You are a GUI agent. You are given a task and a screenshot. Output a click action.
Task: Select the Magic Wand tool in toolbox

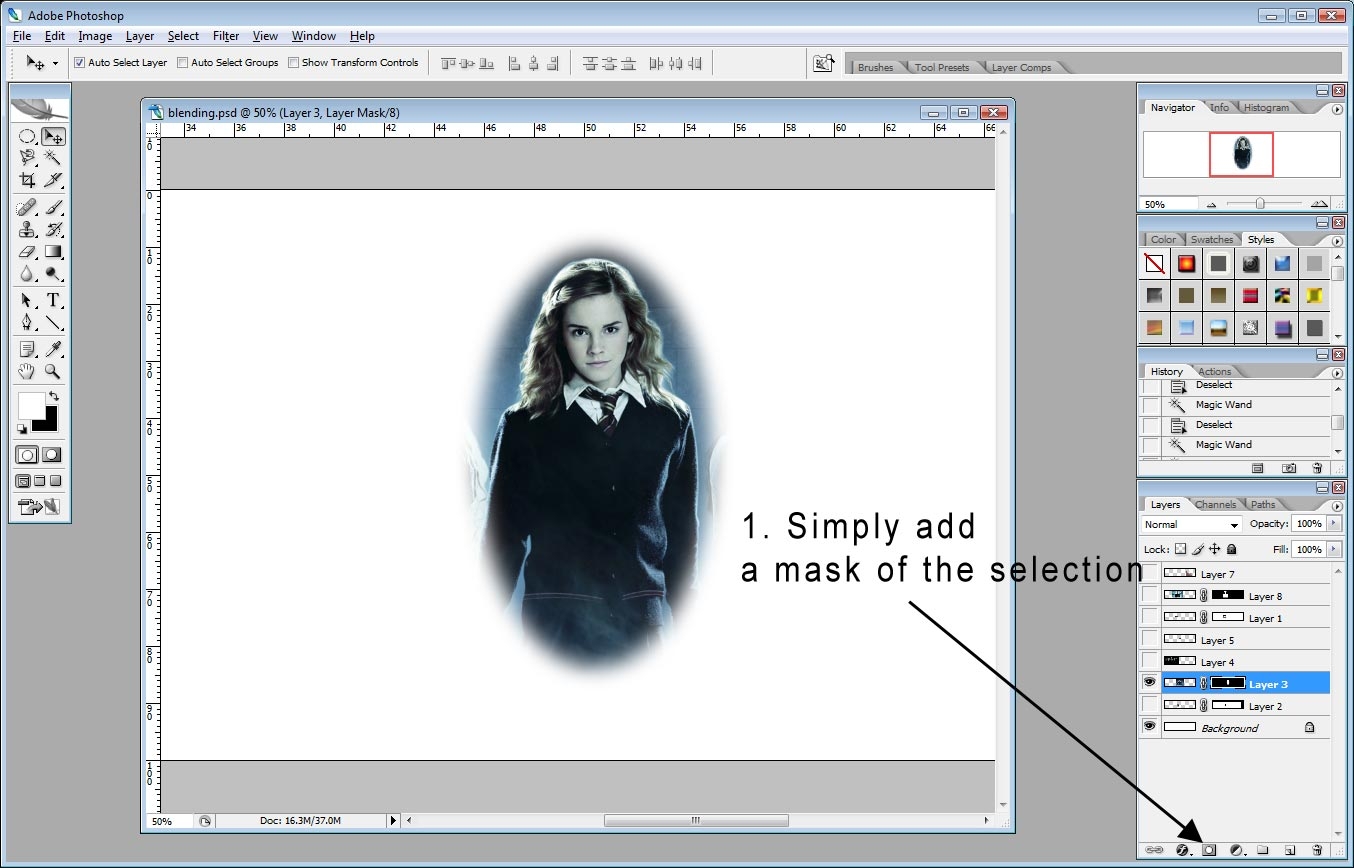[x=53, y=158]
